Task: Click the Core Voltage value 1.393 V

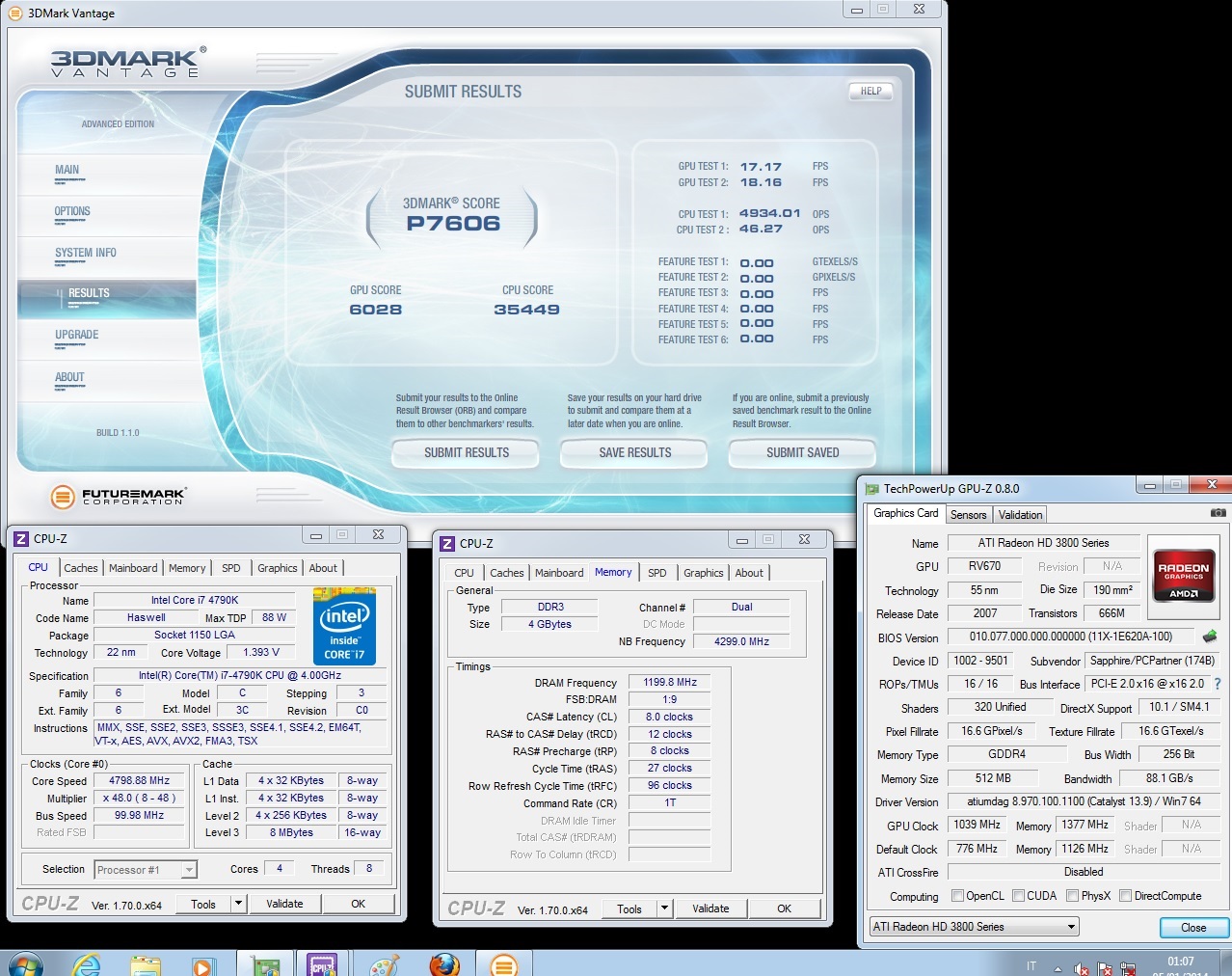Action: point(261,652)
